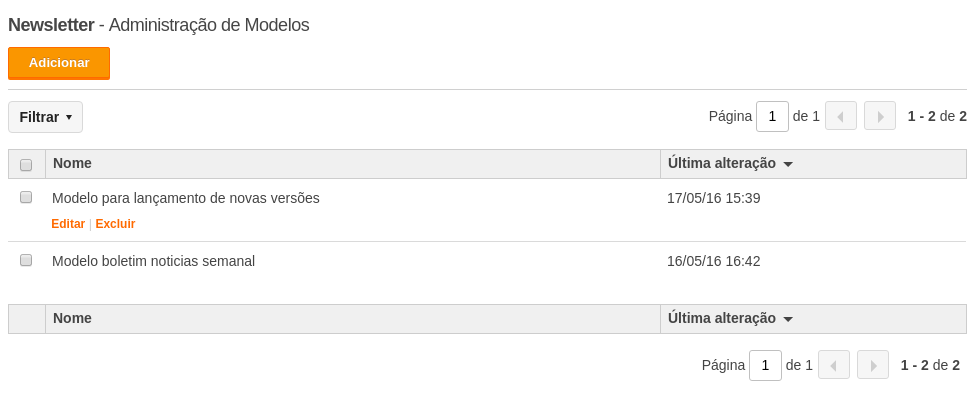
Task: Sort by Nome column header
Action: pyautogui.click(x=72, y=164)
